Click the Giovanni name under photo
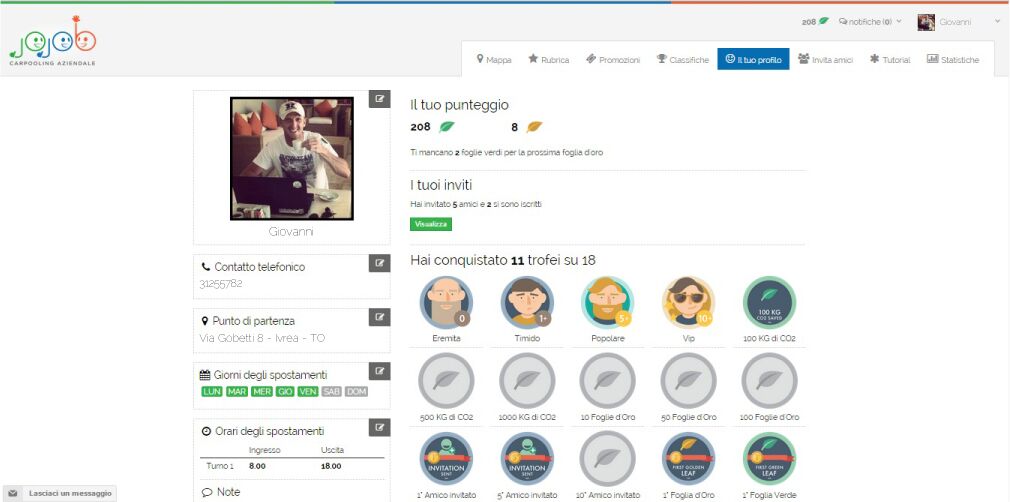 (291, 232)
